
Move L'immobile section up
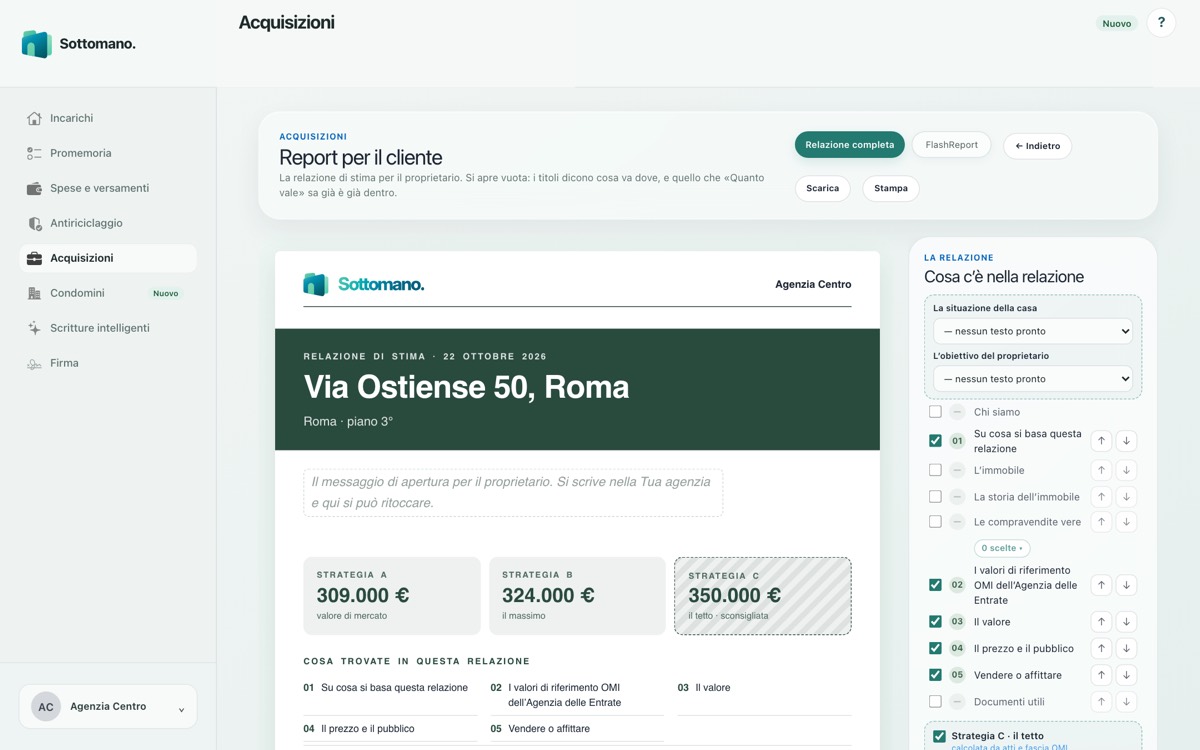click(x=1101, y=470)
